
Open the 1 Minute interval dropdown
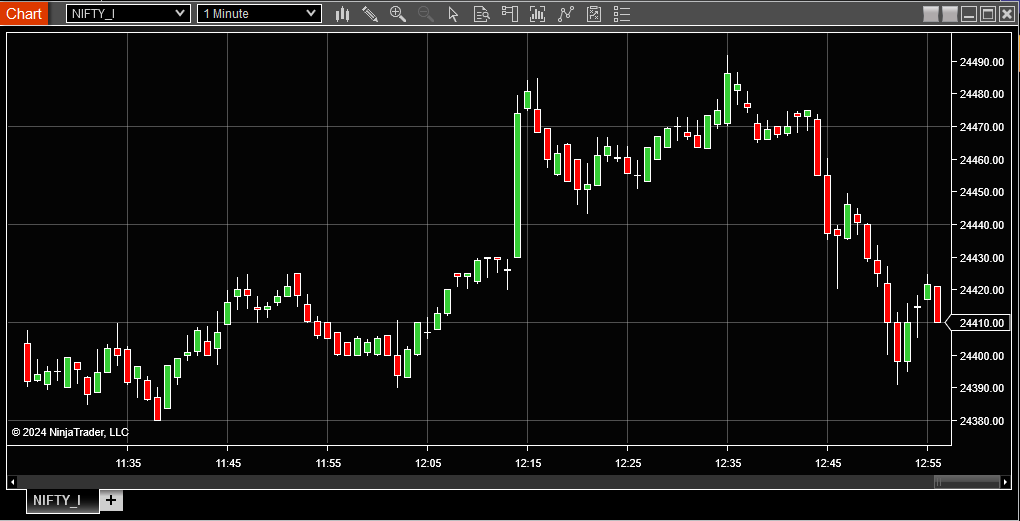tap(260, 14)
